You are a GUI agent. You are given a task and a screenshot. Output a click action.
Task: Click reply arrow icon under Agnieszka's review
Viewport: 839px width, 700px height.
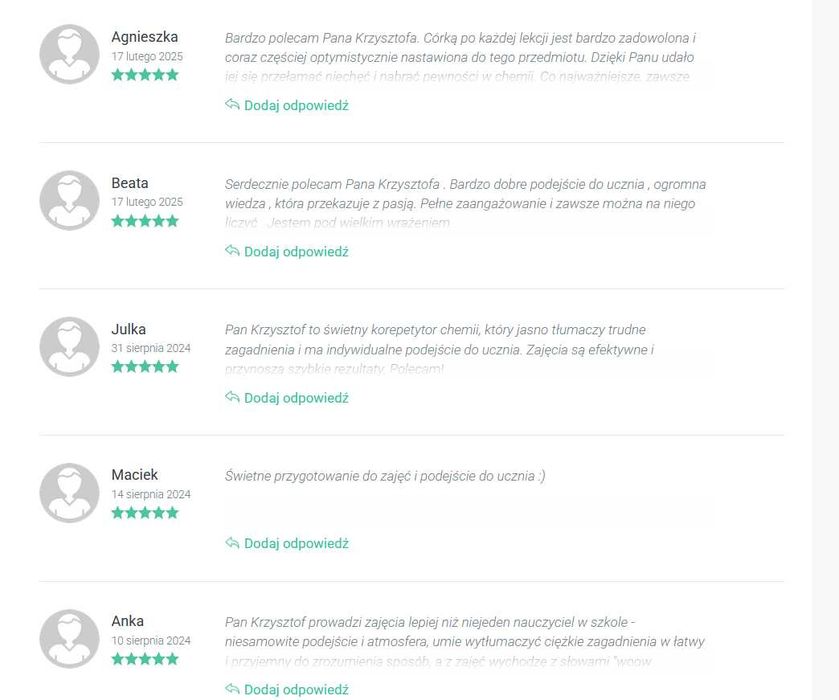[x=232, y=105]
